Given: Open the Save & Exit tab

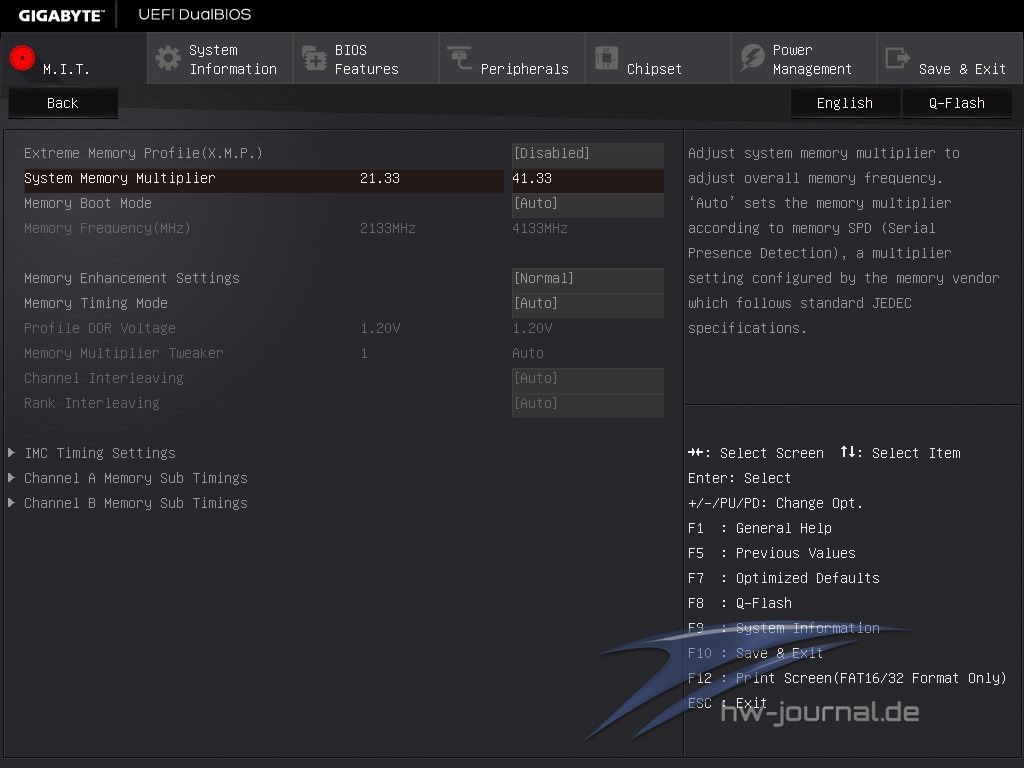Looking at the screenshot, I should coord(950,58).
